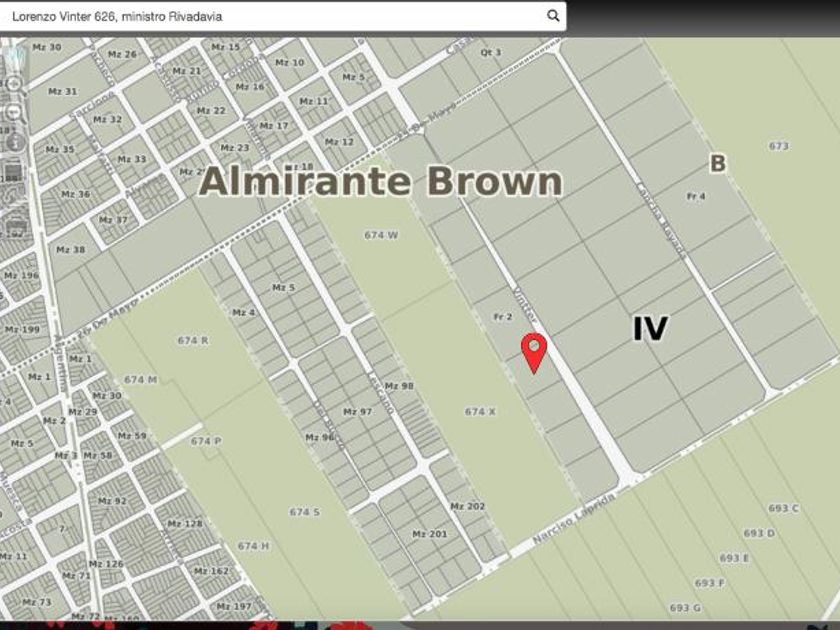Image resolution: width=840 pixels, height=630 pixels.
Task: Select parcel 673
Action: point(778,146)
